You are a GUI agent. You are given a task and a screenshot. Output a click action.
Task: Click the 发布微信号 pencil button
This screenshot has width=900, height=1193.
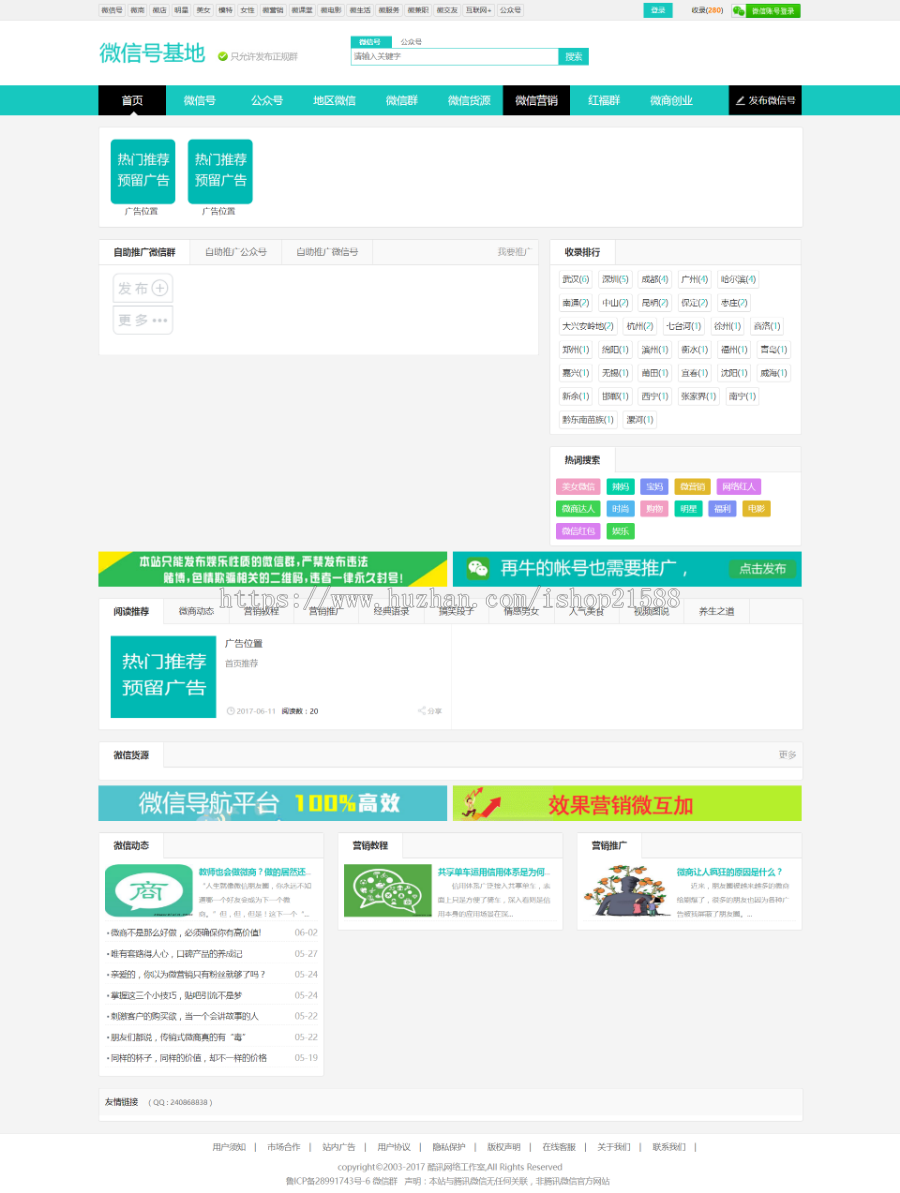click(765, 100)
